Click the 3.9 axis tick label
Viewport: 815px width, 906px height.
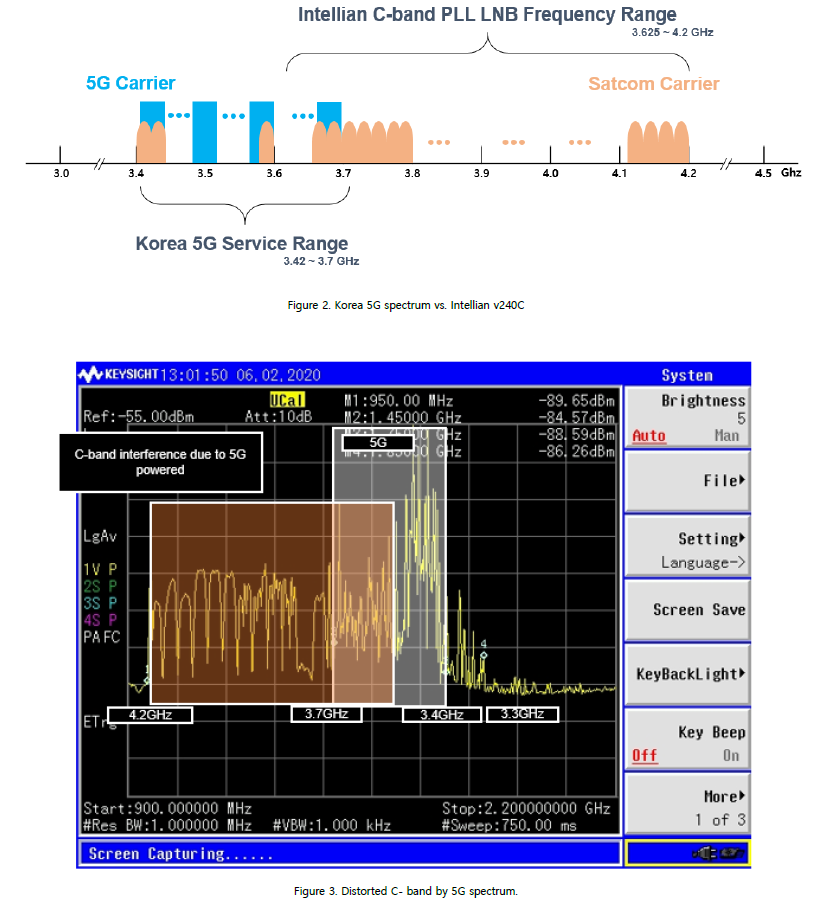click(x=481, y=173)
